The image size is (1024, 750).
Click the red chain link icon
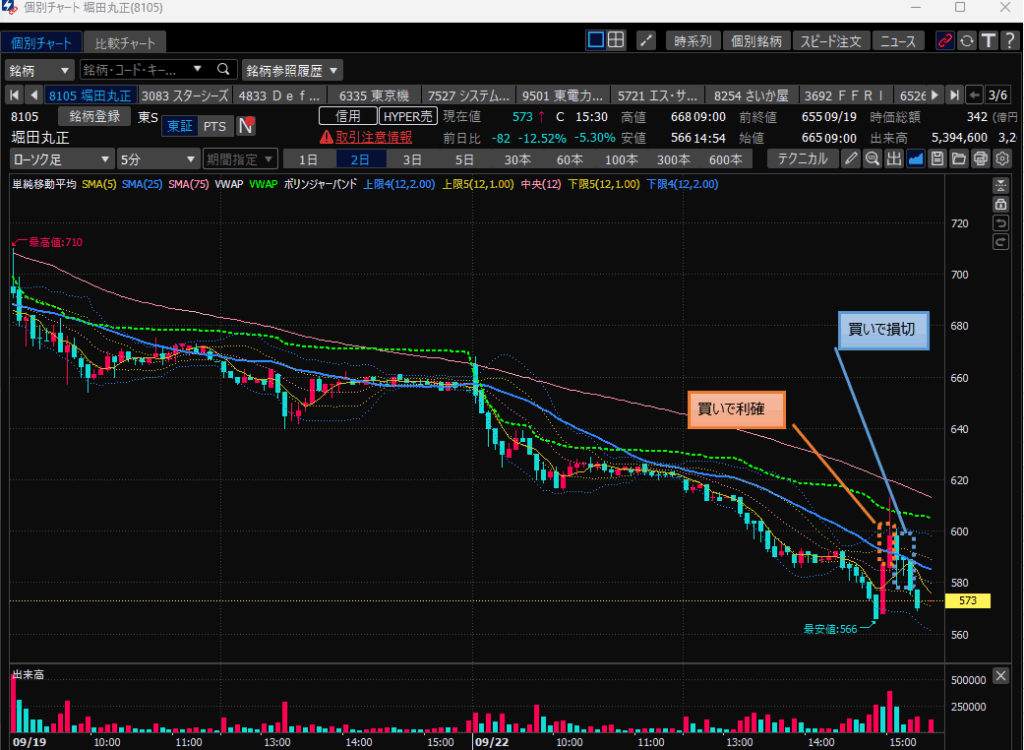tap(944, 41)
